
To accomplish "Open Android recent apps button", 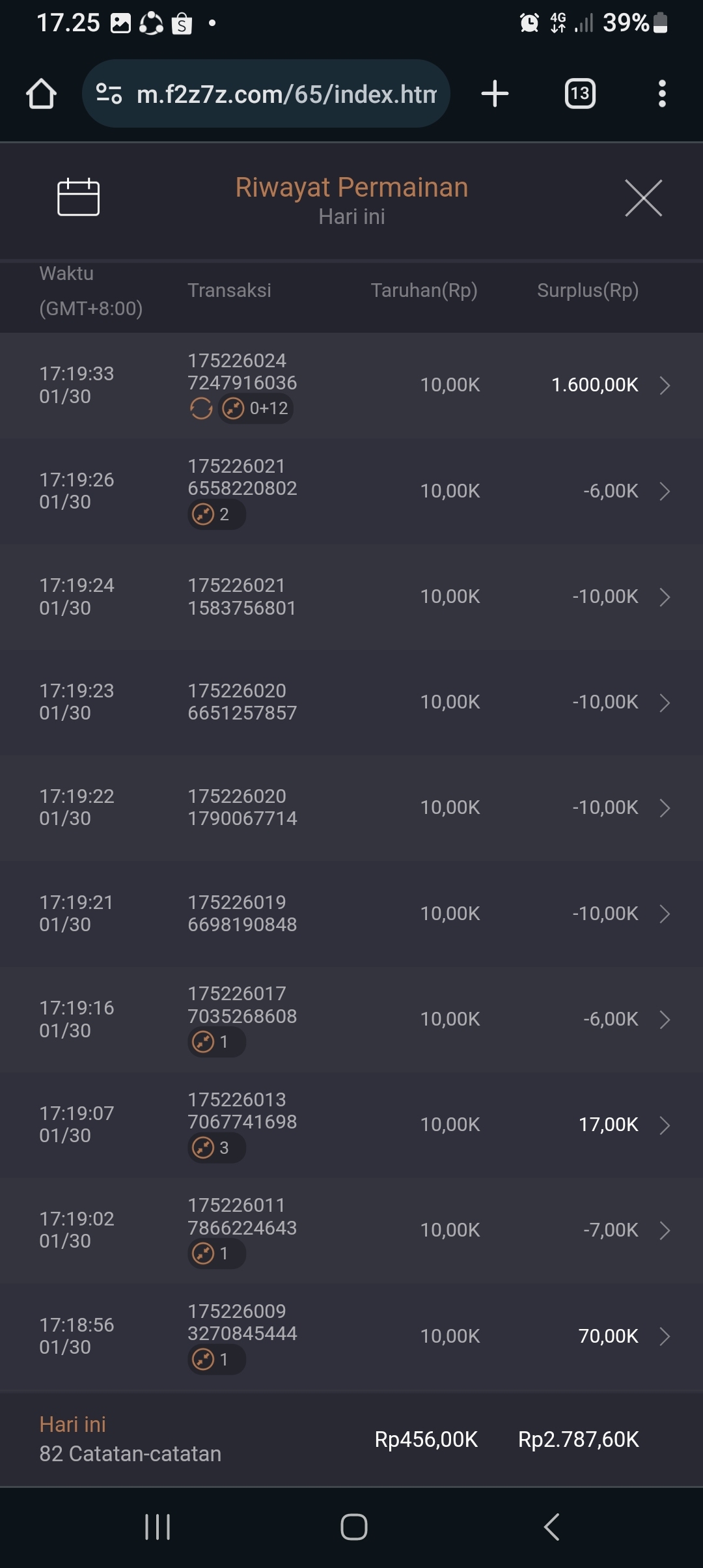I will click(158, 1526).
